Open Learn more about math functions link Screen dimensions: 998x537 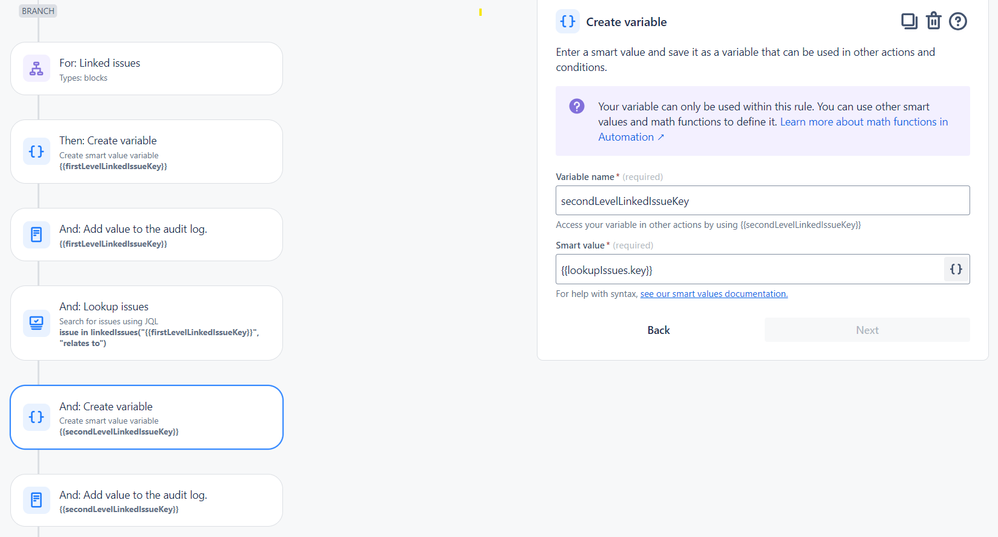pyautogui.click(x=773, y=129)
